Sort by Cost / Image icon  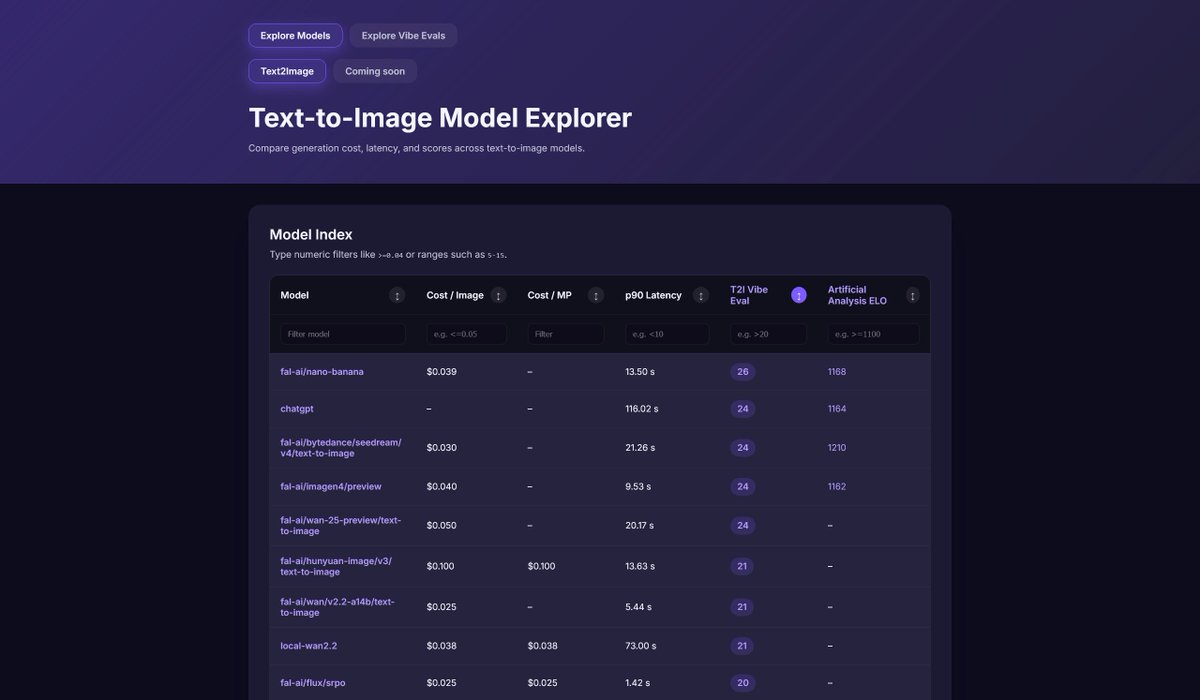point(499,295)
